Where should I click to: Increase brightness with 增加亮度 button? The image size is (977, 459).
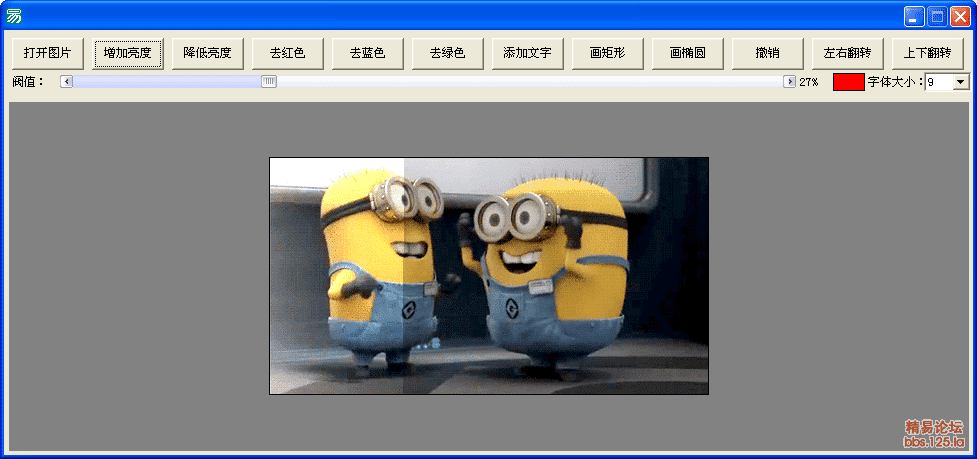tap(127, 53)
